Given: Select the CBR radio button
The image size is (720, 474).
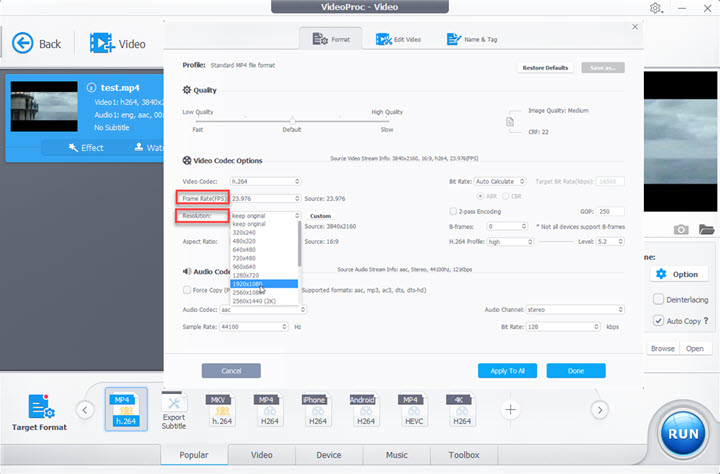Looking at the screenshot, I should click(x=506, y=196).
